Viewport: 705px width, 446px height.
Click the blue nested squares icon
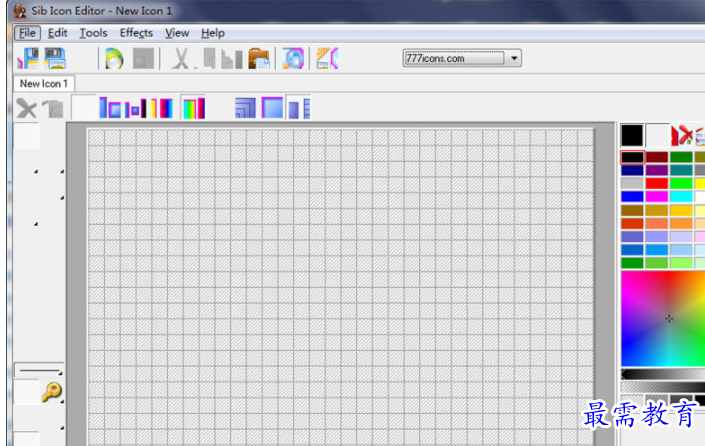point(245,108)
